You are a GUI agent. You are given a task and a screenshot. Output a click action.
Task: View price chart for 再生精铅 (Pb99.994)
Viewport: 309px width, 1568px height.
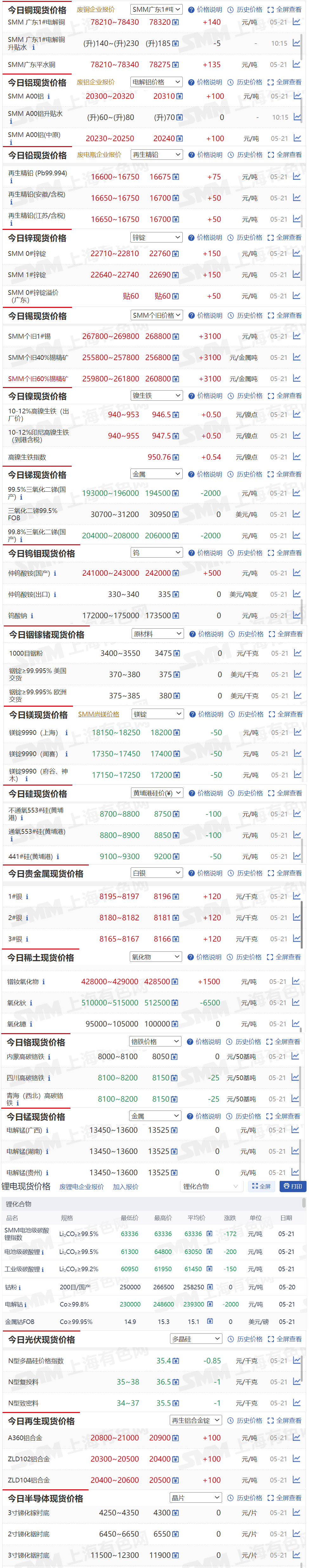[x=296, y=177]
